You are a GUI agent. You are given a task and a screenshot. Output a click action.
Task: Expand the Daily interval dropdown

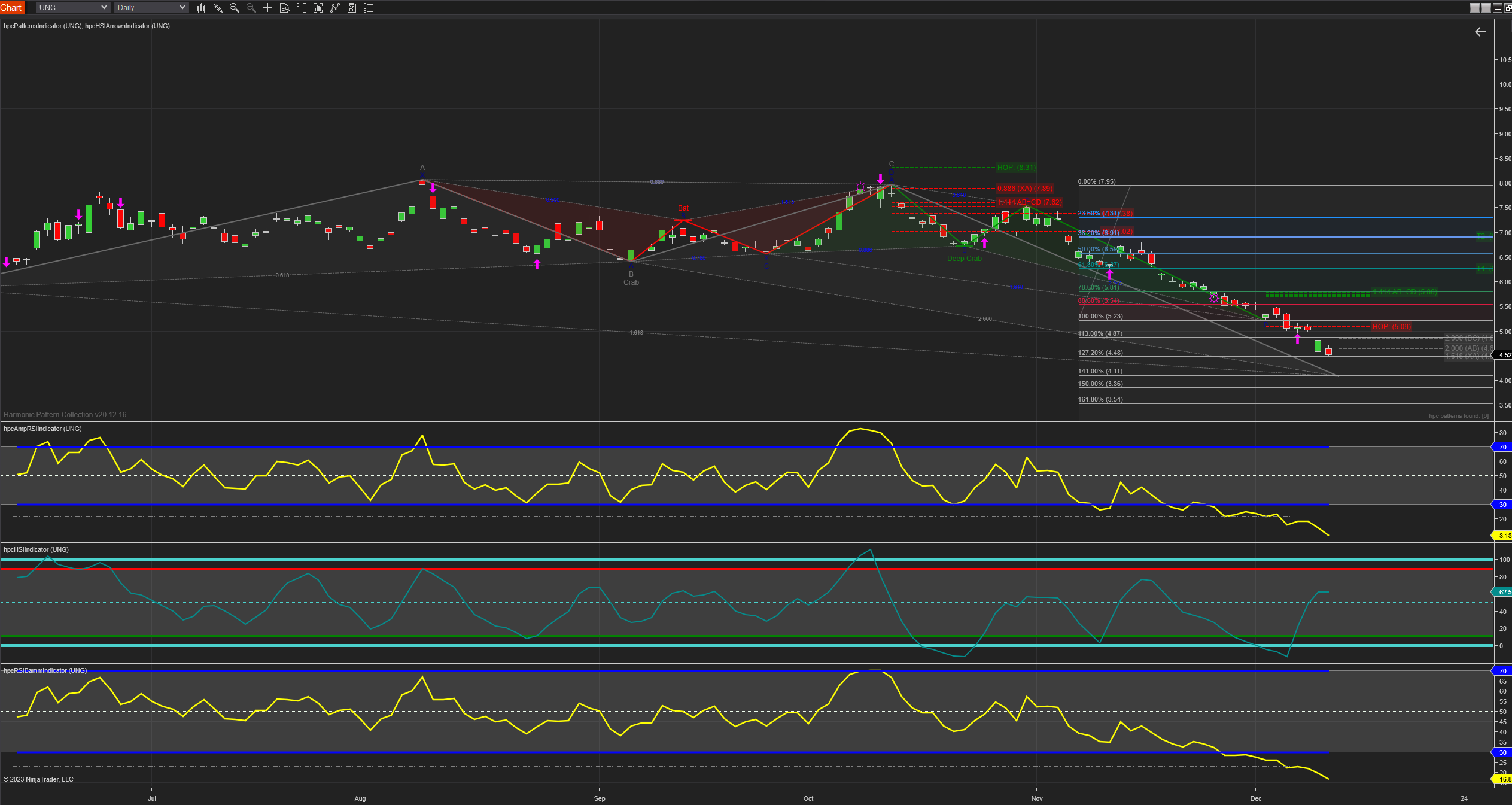click(151, 8)
